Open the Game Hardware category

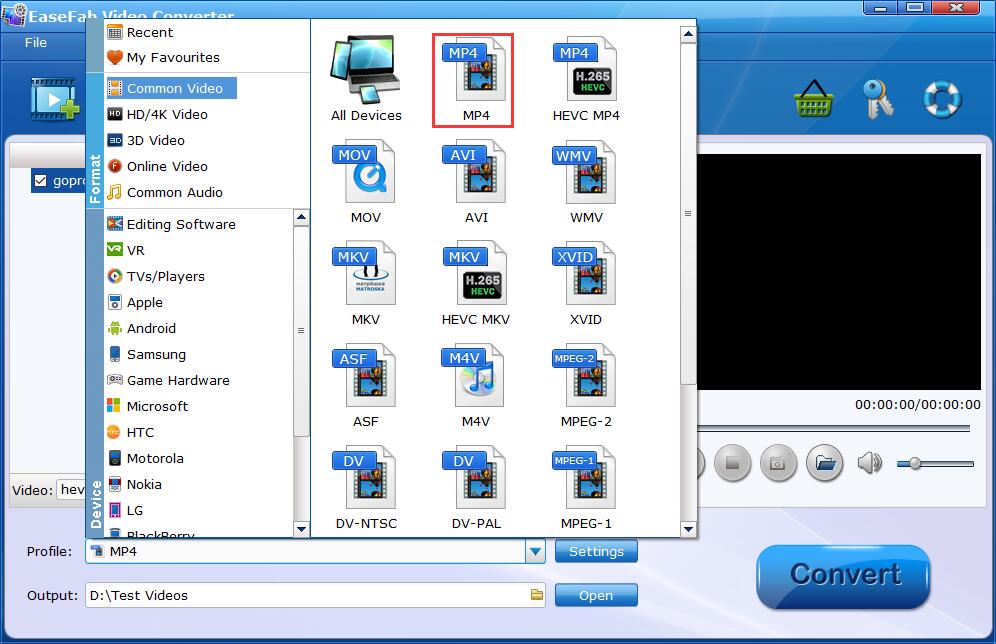(168, 380)
